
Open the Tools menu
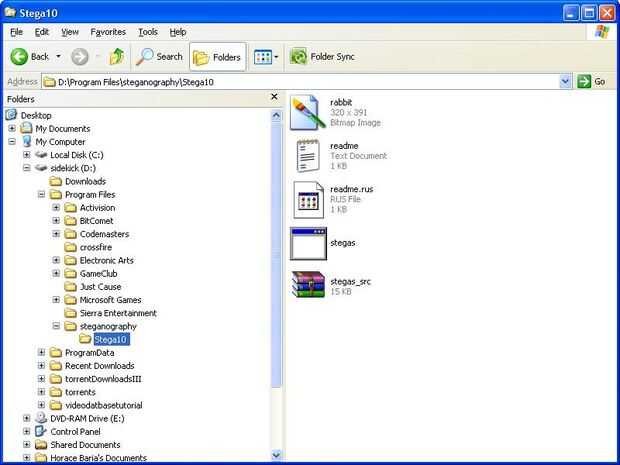(x=148, y=32)
